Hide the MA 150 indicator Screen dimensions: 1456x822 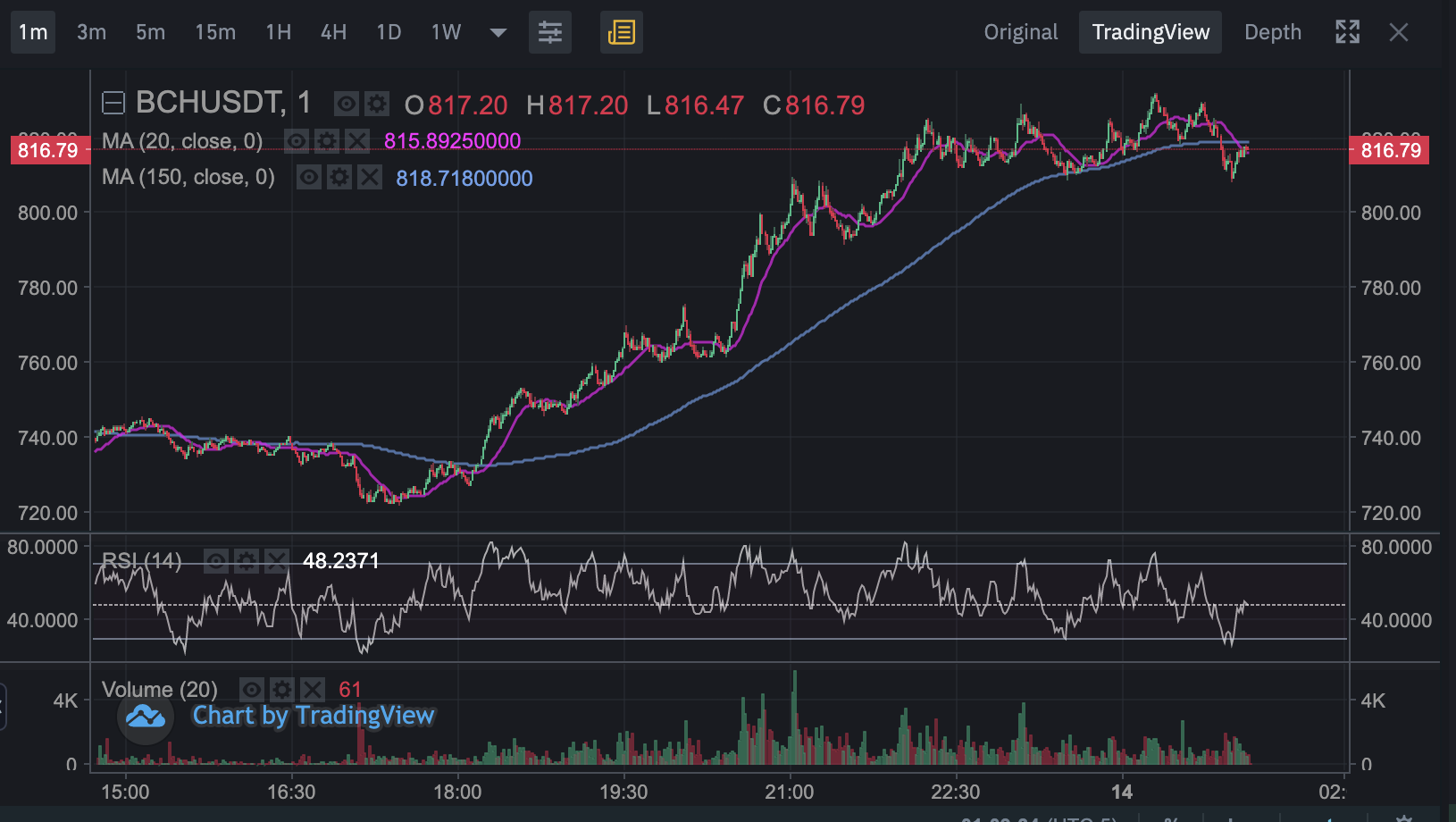[x=309, y=177]
